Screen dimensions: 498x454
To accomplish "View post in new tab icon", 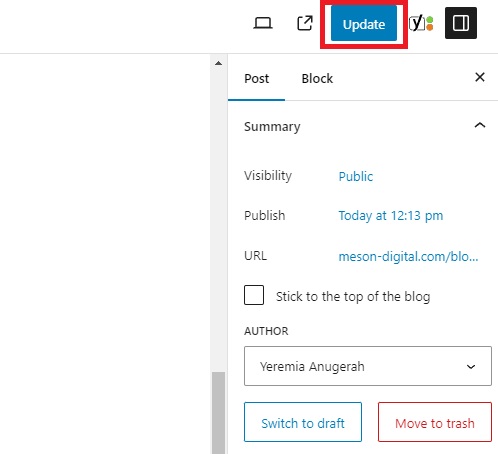I will coord(305,23).
